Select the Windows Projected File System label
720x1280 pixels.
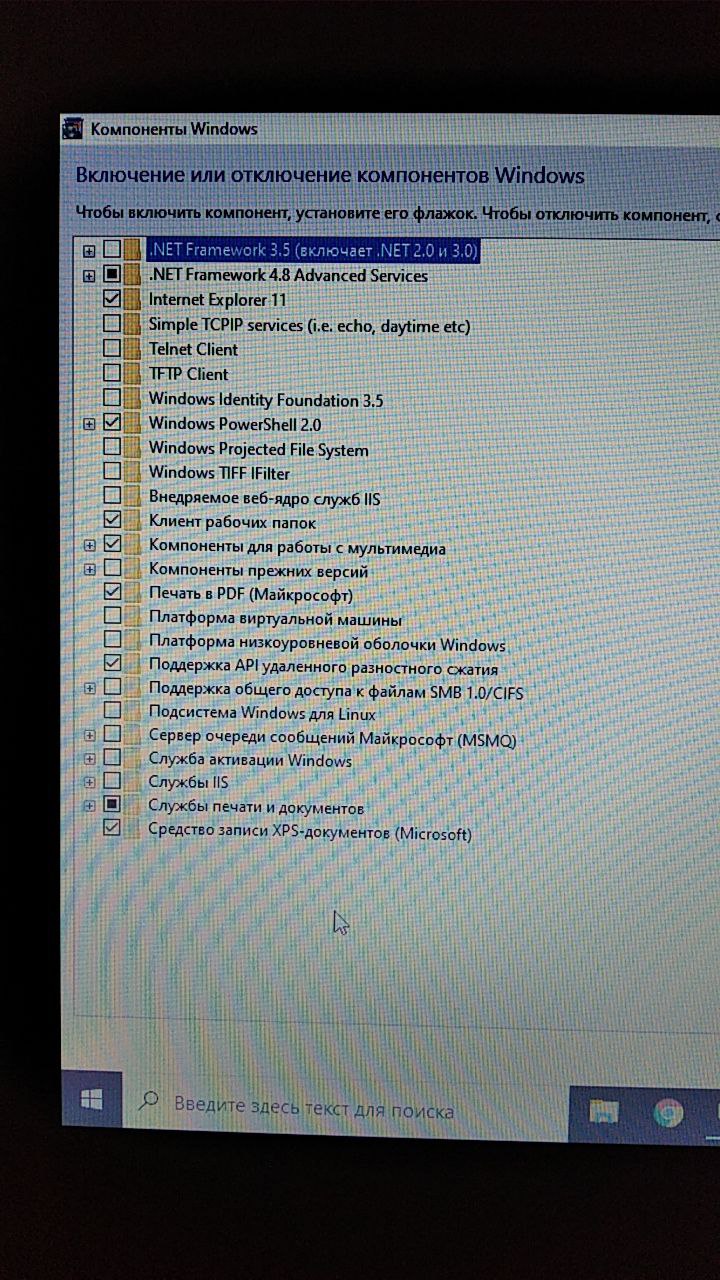point(258,449)
